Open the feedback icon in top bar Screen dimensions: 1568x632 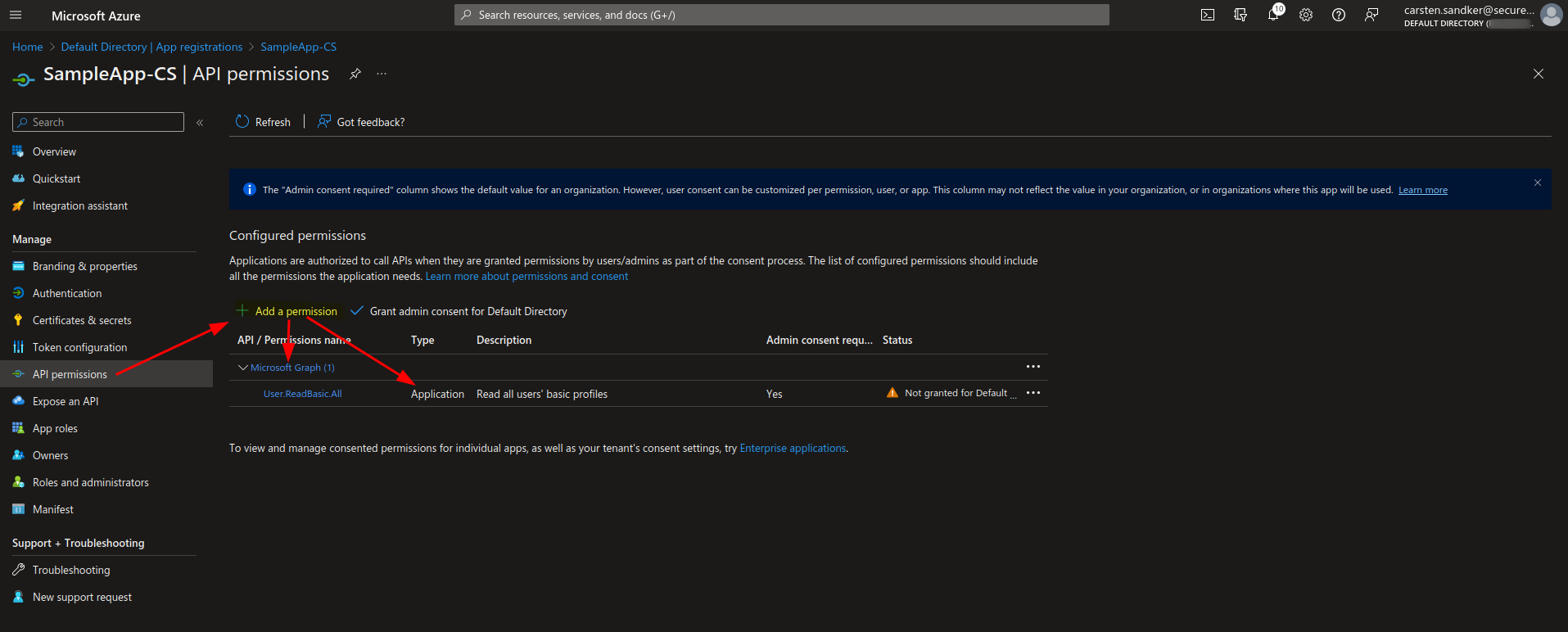coord(1371,15)
